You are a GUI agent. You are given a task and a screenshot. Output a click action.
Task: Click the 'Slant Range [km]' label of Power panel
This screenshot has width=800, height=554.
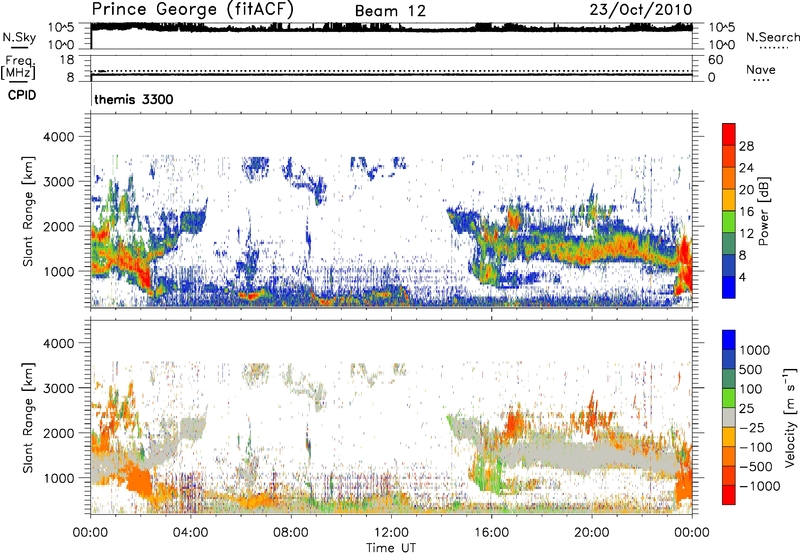tap(28, 211)
